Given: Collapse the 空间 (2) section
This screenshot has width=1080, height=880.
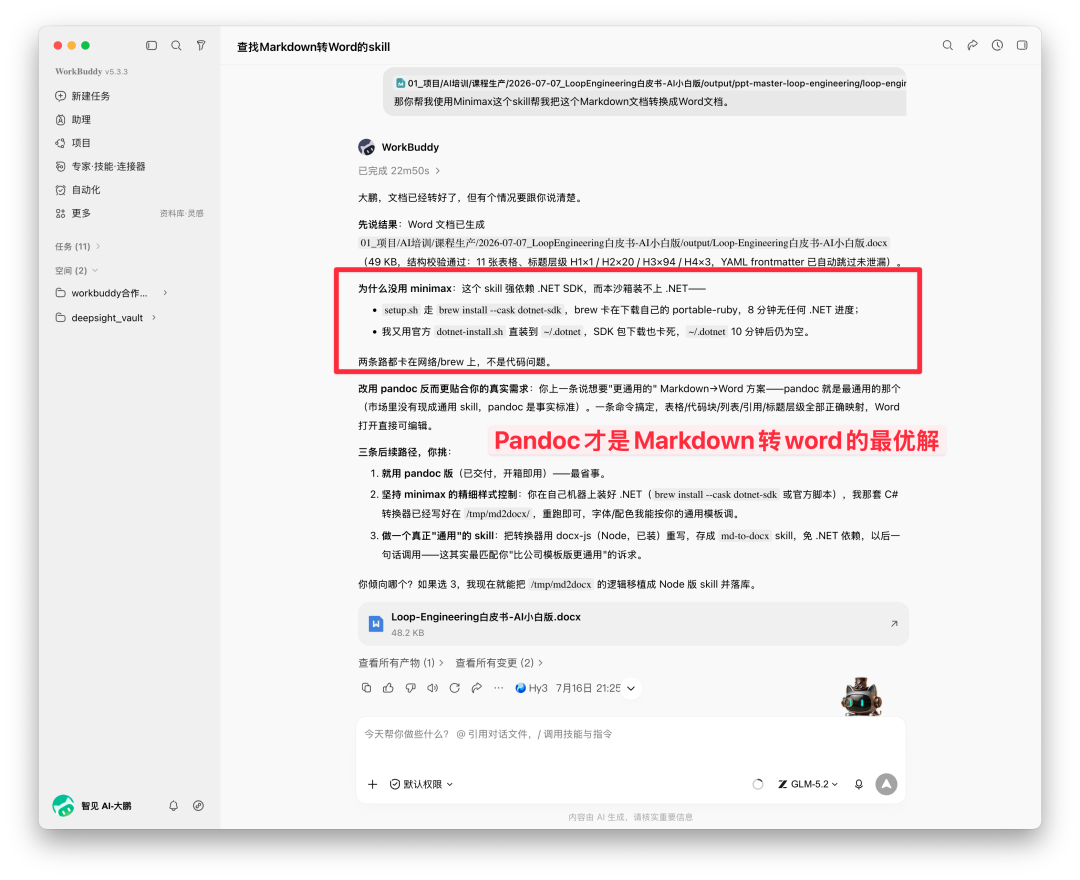Looking at the screenshot, I should tap(76, 270).
